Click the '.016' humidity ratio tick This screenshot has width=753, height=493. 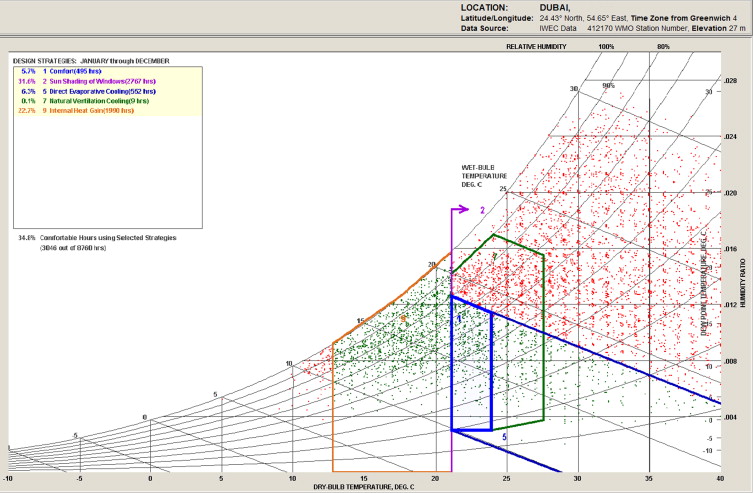click(730, 249)
